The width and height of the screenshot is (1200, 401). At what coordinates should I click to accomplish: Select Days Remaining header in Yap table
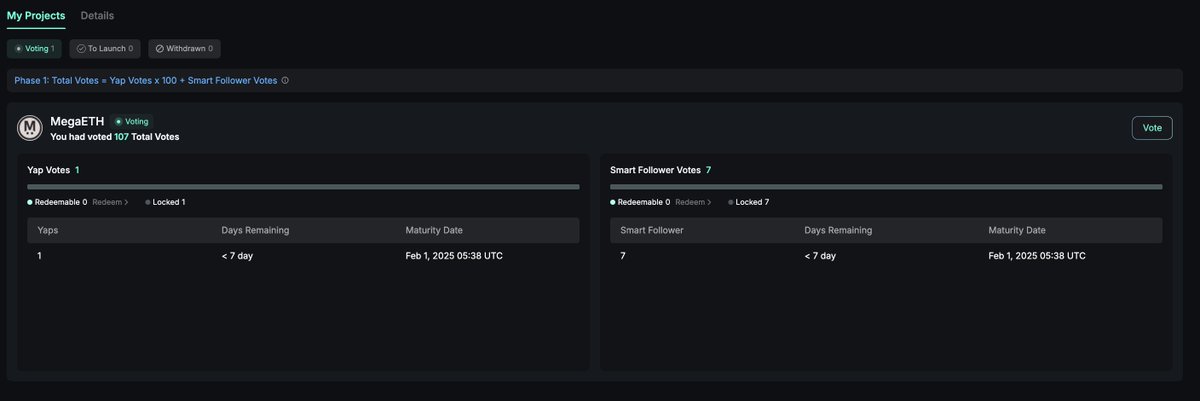click(x=255, y=230)
